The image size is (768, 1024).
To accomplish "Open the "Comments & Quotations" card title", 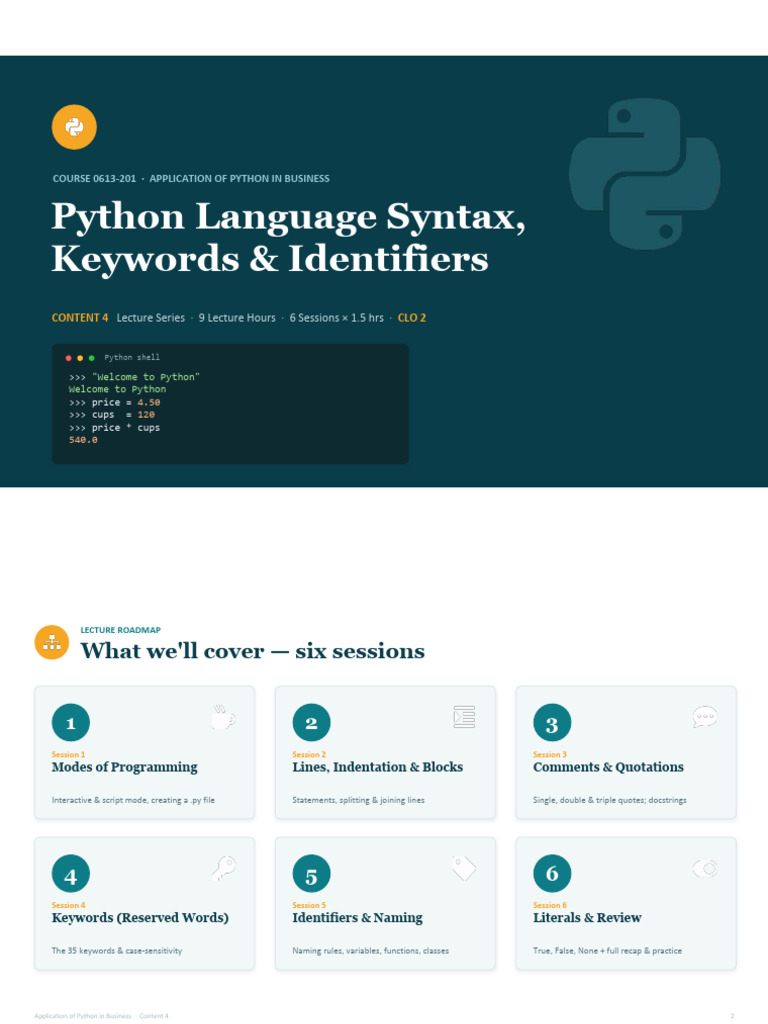I will 609,767.
